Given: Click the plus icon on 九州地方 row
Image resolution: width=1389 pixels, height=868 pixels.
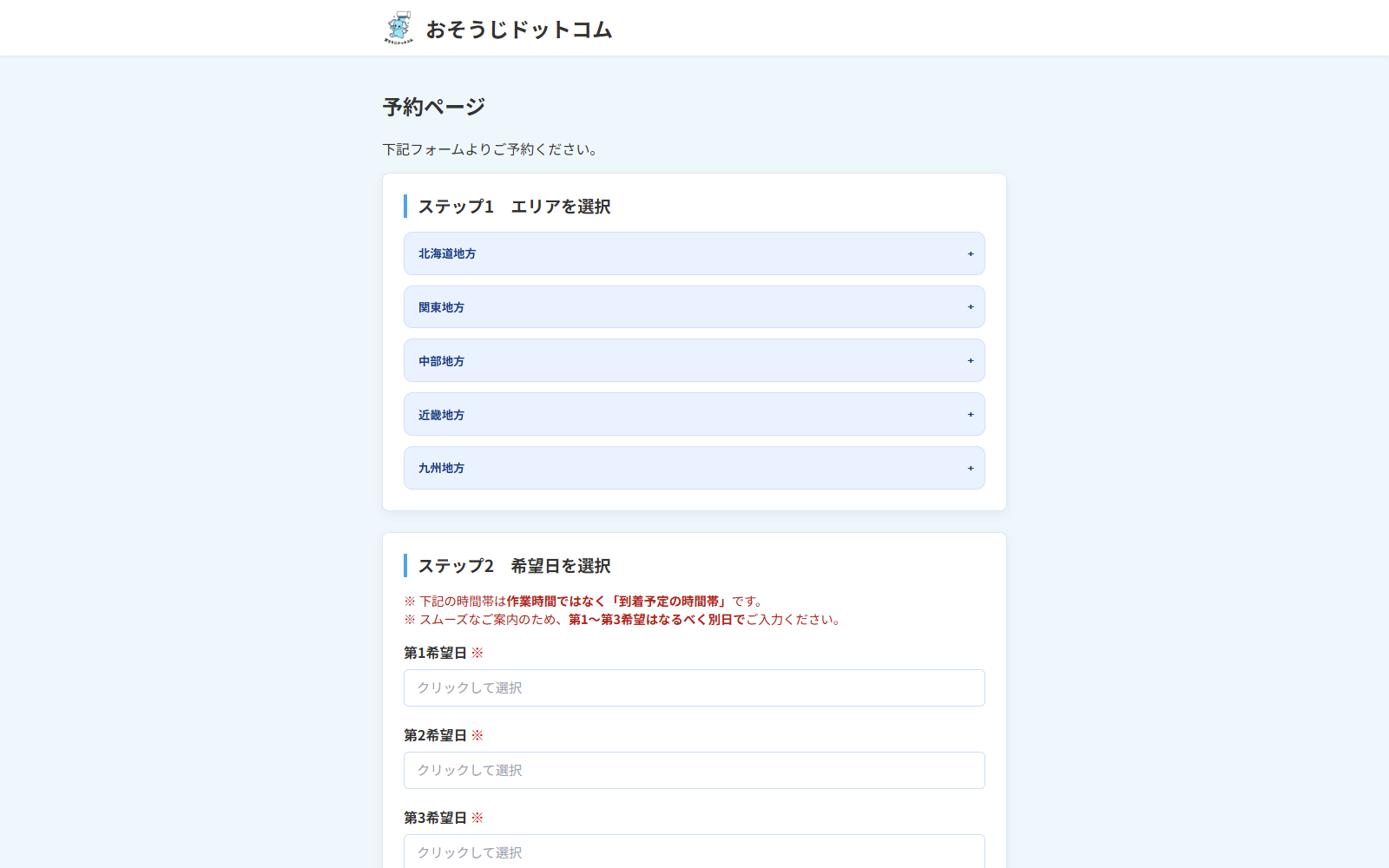Looking at the screenshot, I should (x=971, y=469).
